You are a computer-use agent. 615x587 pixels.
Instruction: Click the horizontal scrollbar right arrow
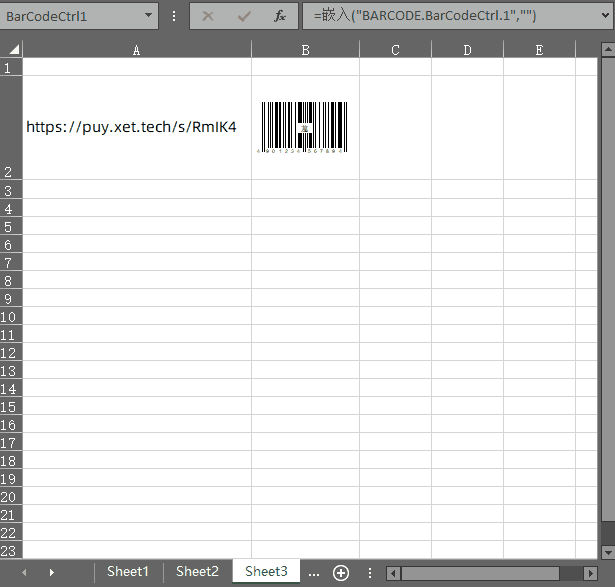click(x=590, y=573)
